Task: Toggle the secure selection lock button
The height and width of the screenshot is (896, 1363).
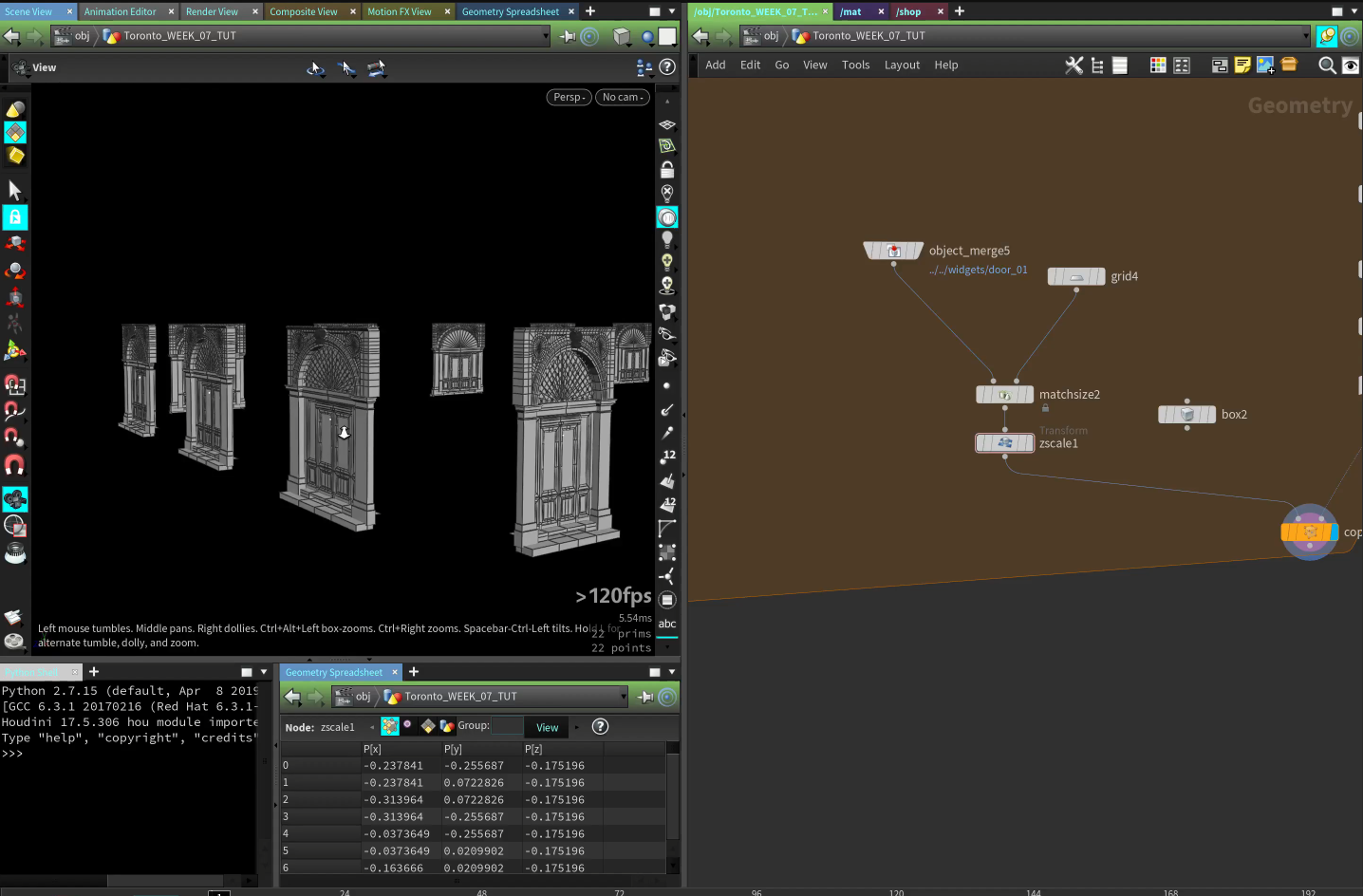Action: [x=15, y=217]
